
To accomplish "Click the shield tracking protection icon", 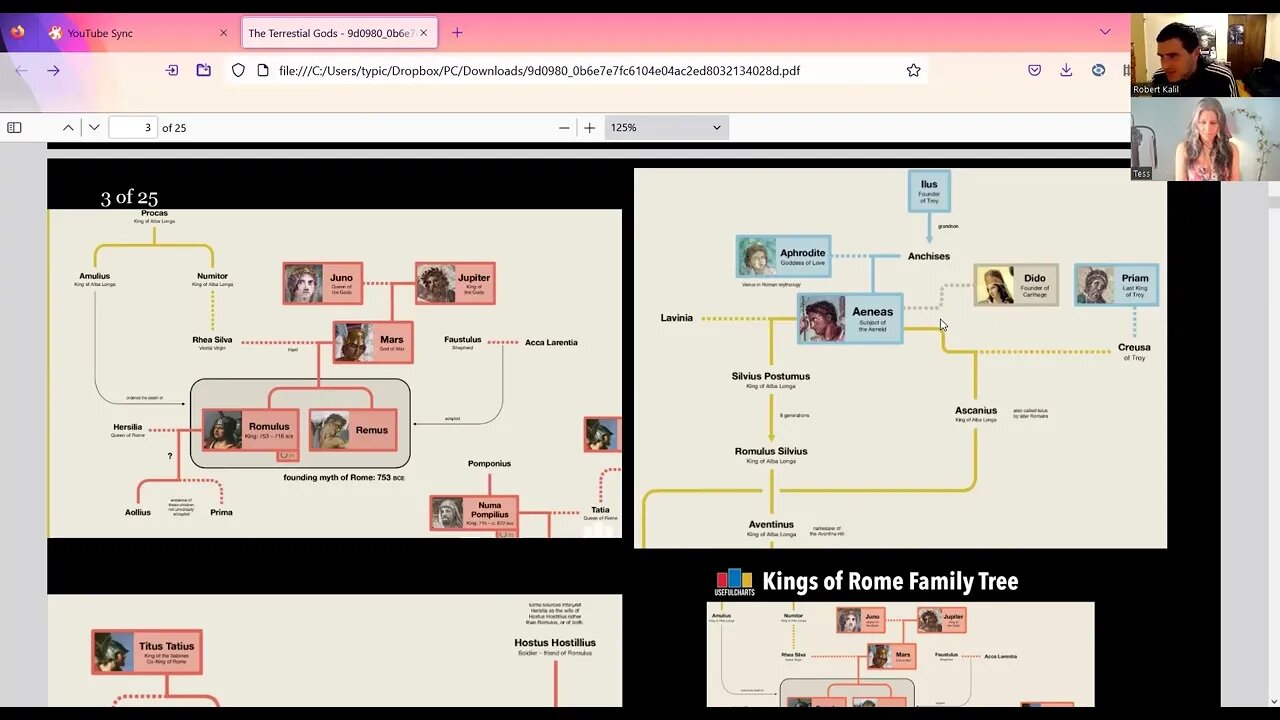I will coord(238,70).
